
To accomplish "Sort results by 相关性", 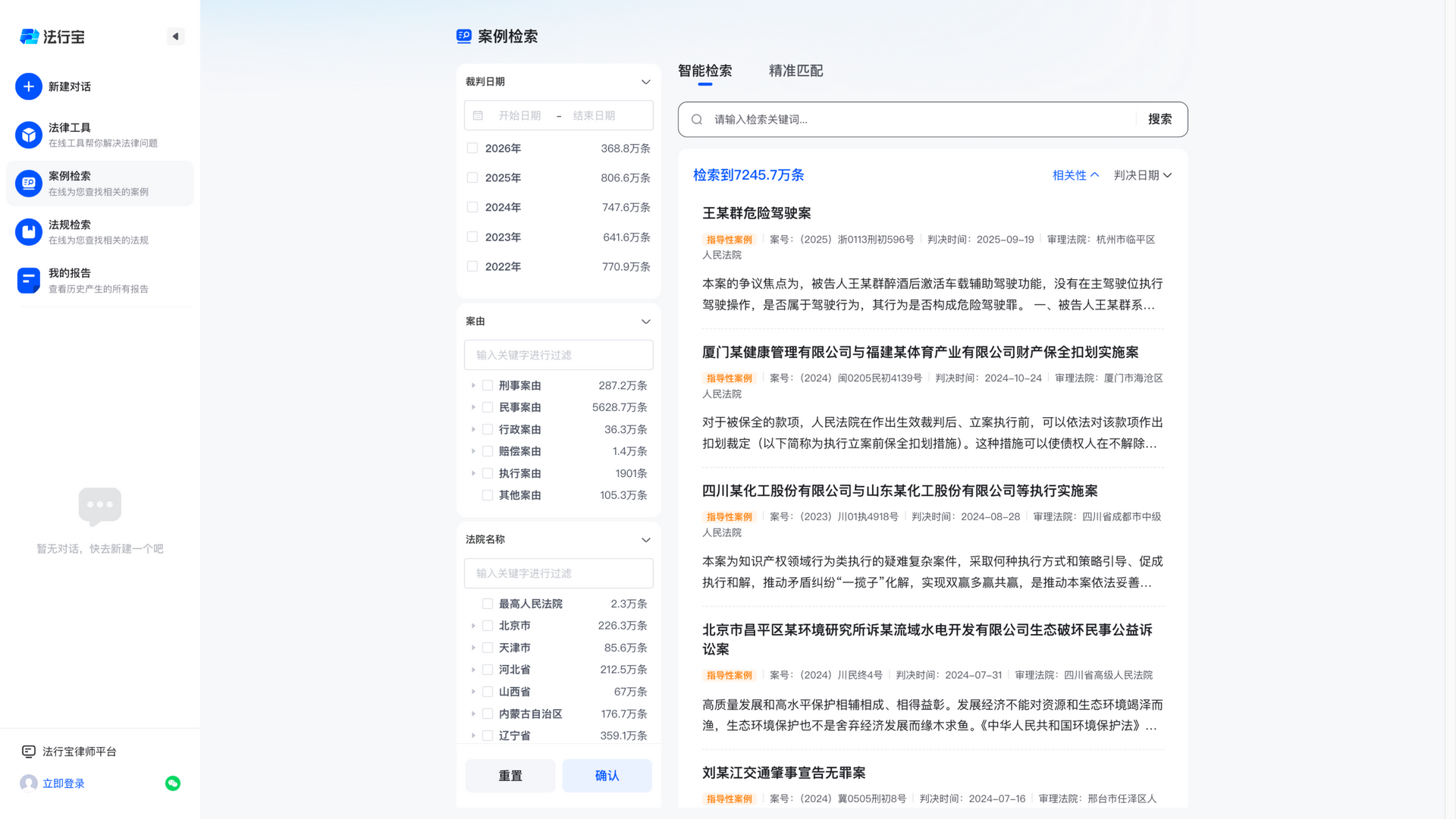I will point(1075,175).
